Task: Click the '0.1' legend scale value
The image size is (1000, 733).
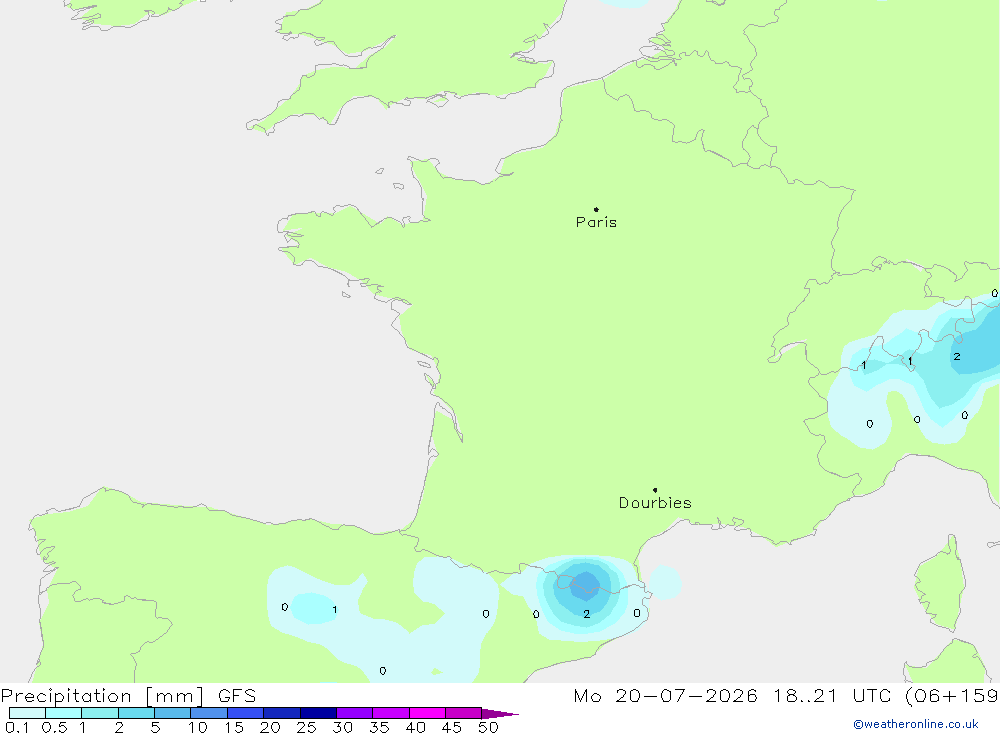Action: [x=17, y=727]
